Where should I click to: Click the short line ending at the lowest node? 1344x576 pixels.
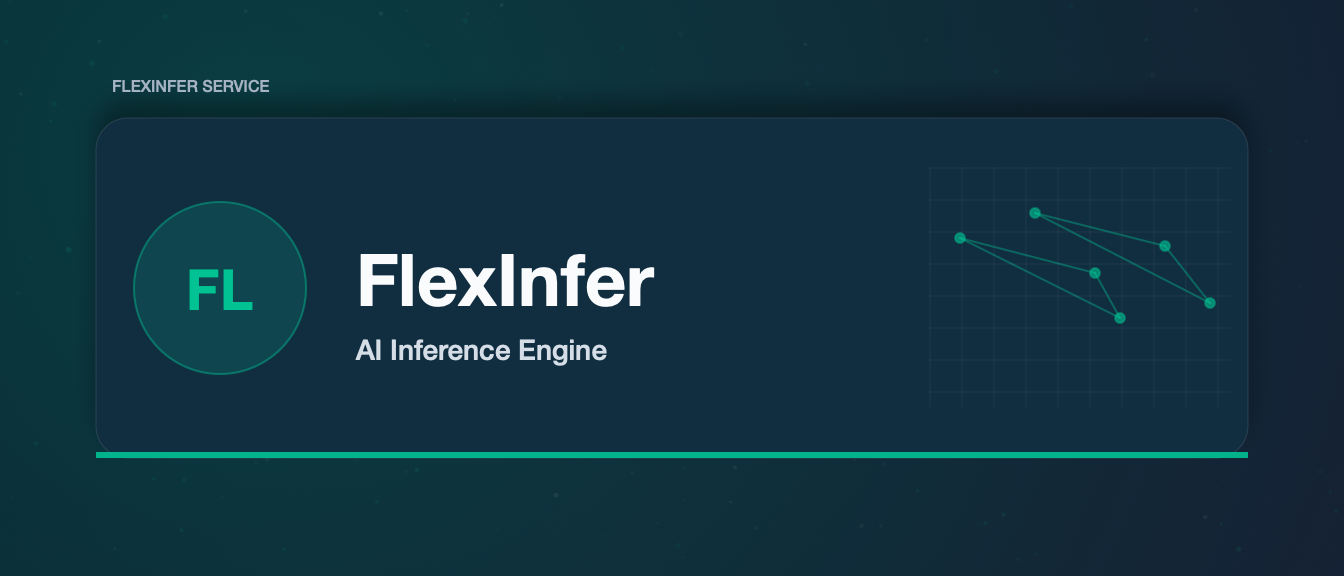(1108, 296)
